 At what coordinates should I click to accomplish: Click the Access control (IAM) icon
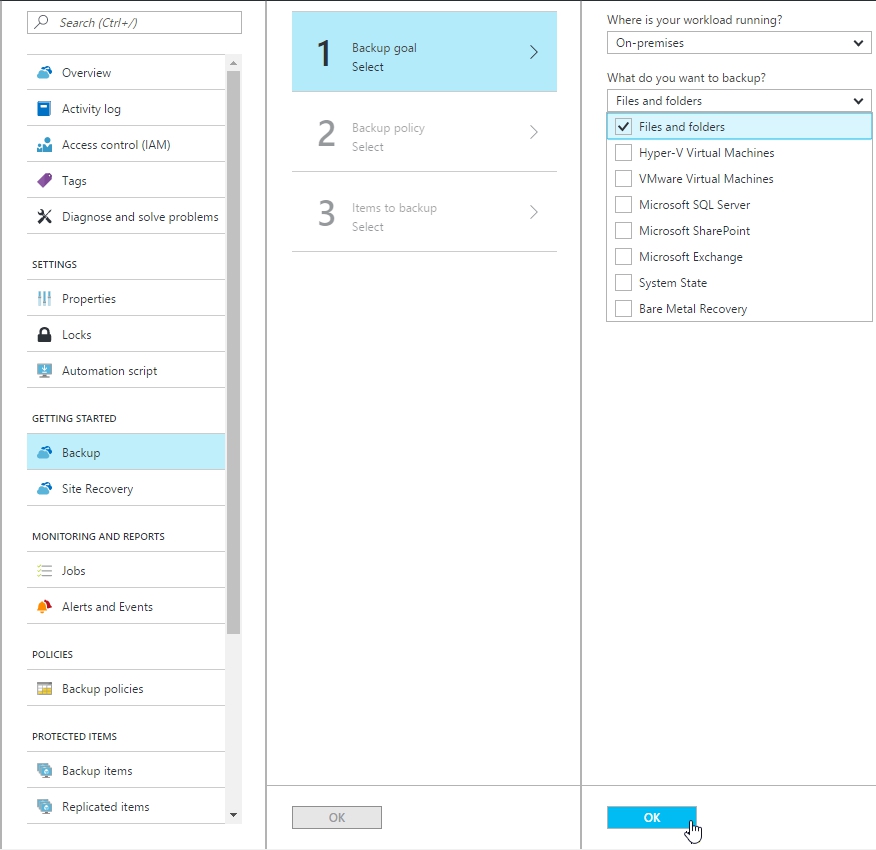[x=44, y=145]
